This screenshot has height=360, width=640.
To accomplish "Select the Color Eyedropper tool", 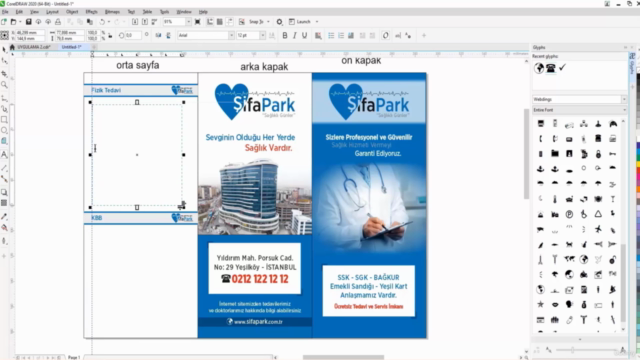I will (x=4, y=216).
